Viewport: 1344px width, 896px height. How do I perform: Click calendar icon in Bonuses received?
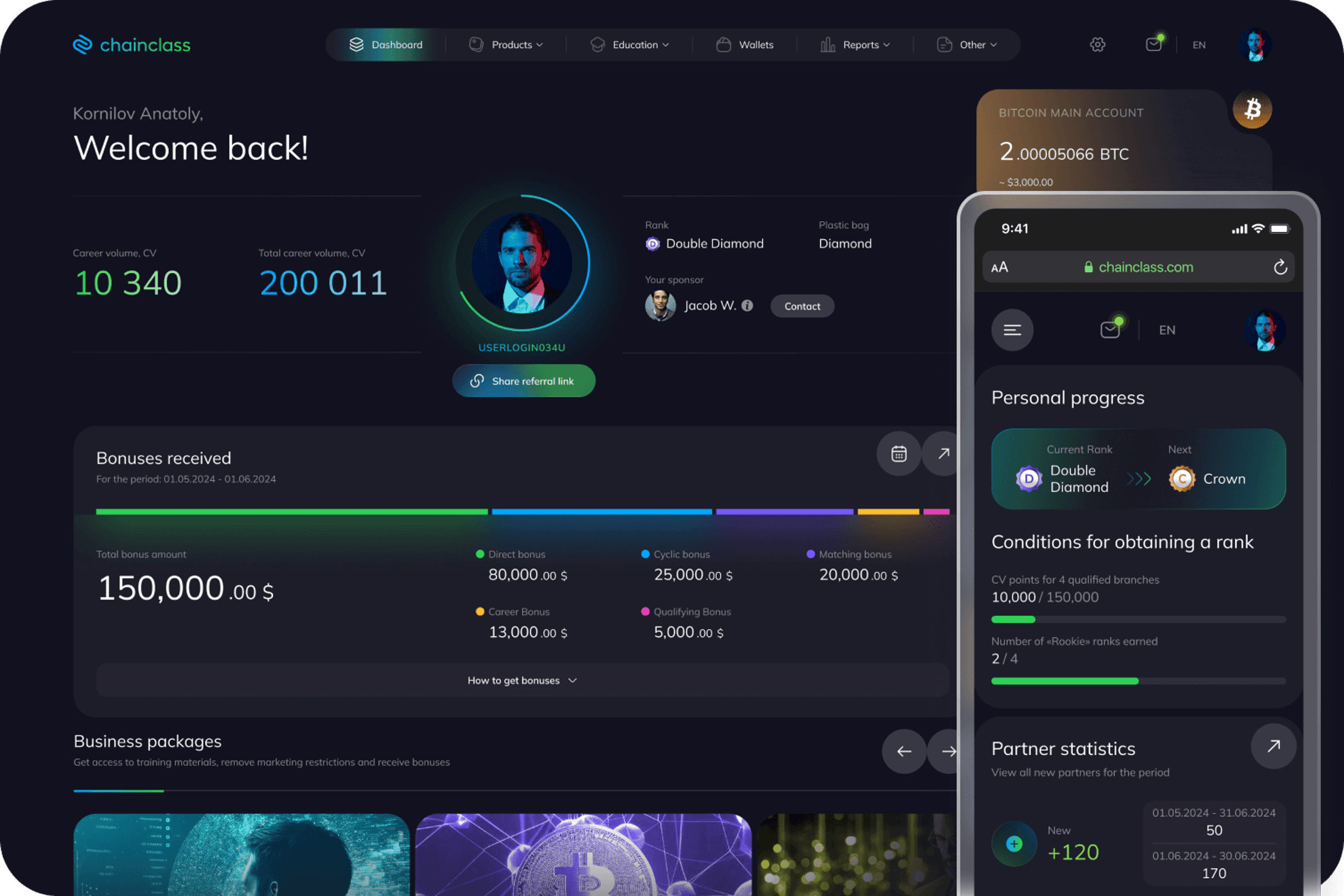pyautogui.click(x=899, y=453)
